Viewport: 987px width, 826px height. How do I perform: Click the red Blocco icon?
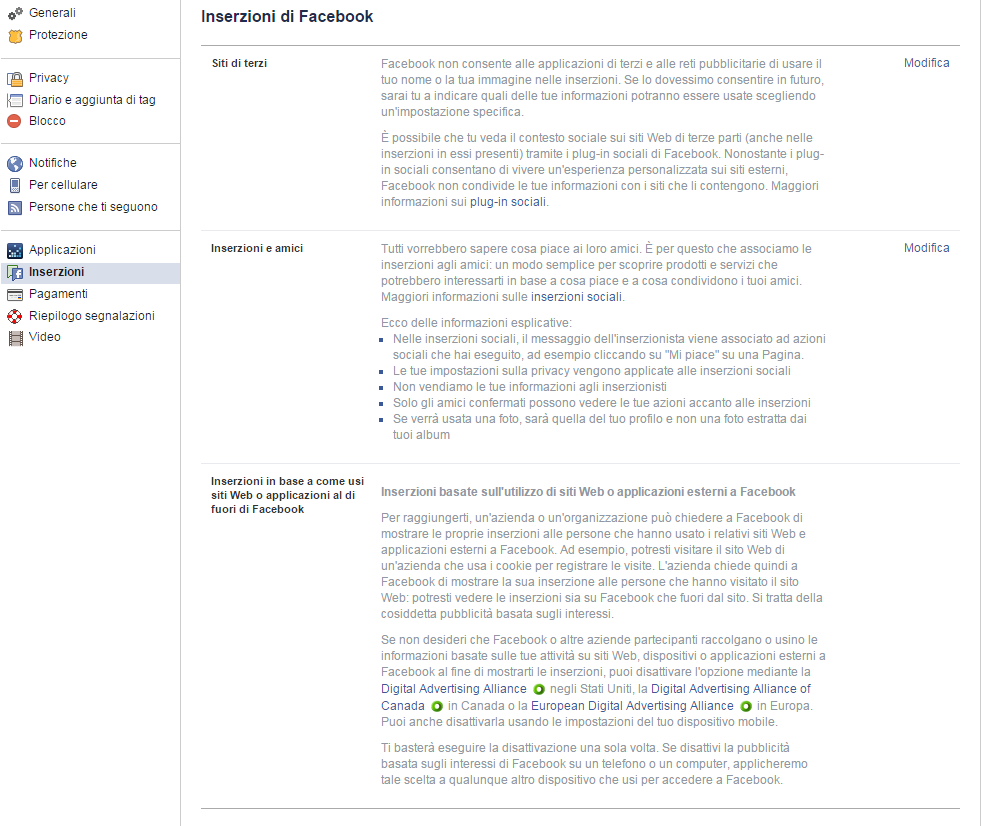pos(15,121)
